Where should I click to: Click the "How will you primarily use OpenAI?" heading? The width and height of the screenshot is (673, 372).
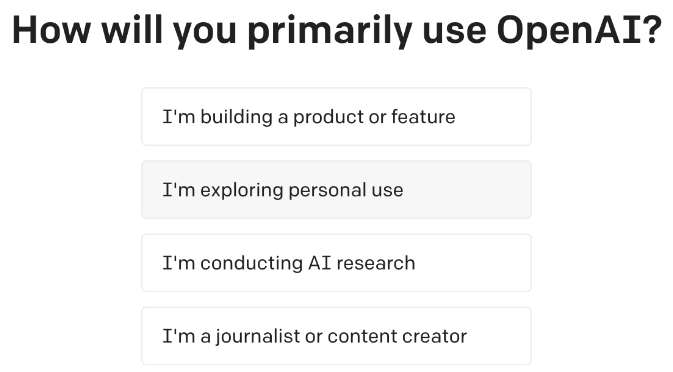(337, 31)
